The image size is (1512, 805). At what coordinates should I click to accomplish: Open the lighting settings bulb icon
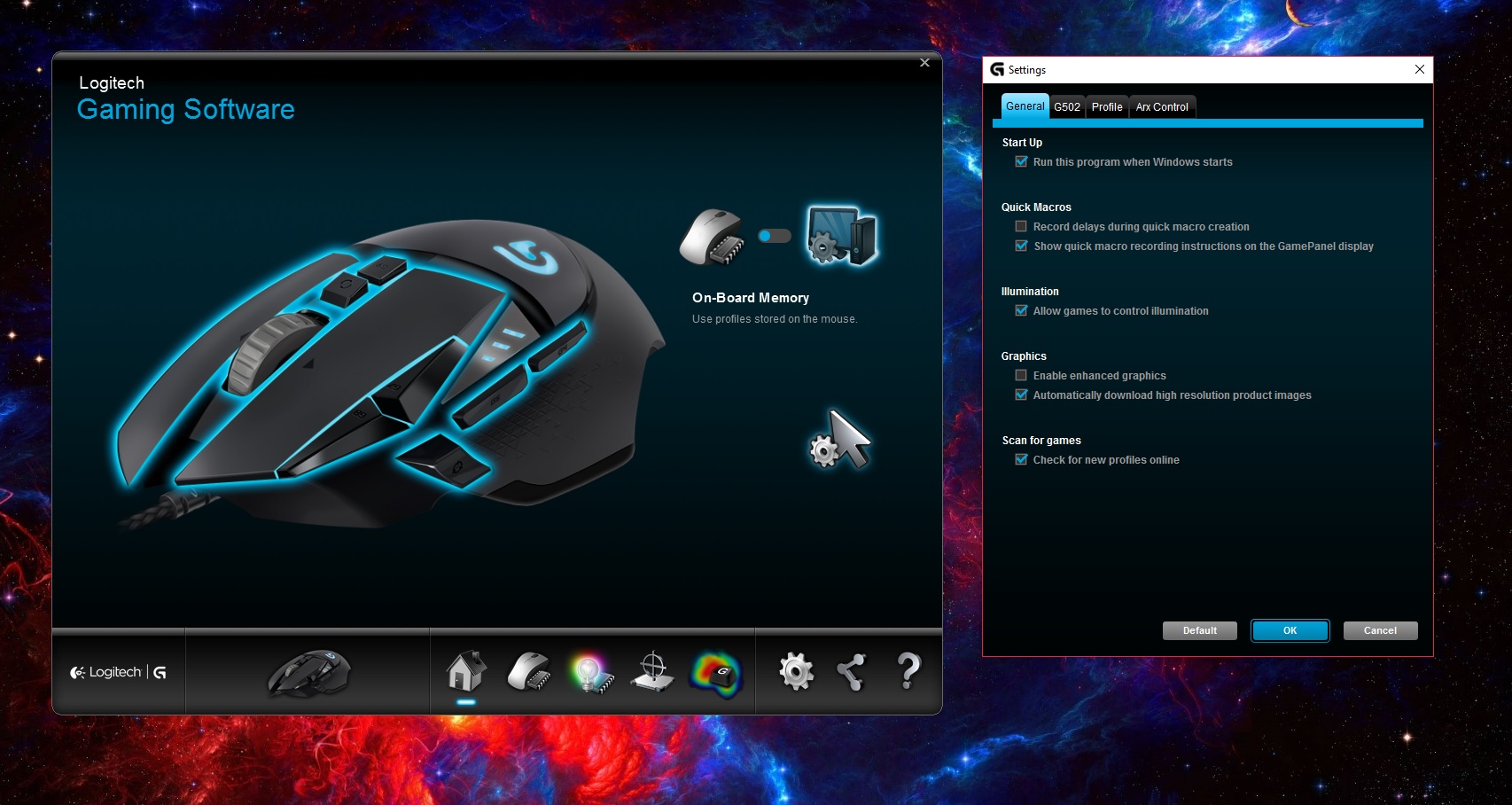pyautogui.click(x=591, y=673)
